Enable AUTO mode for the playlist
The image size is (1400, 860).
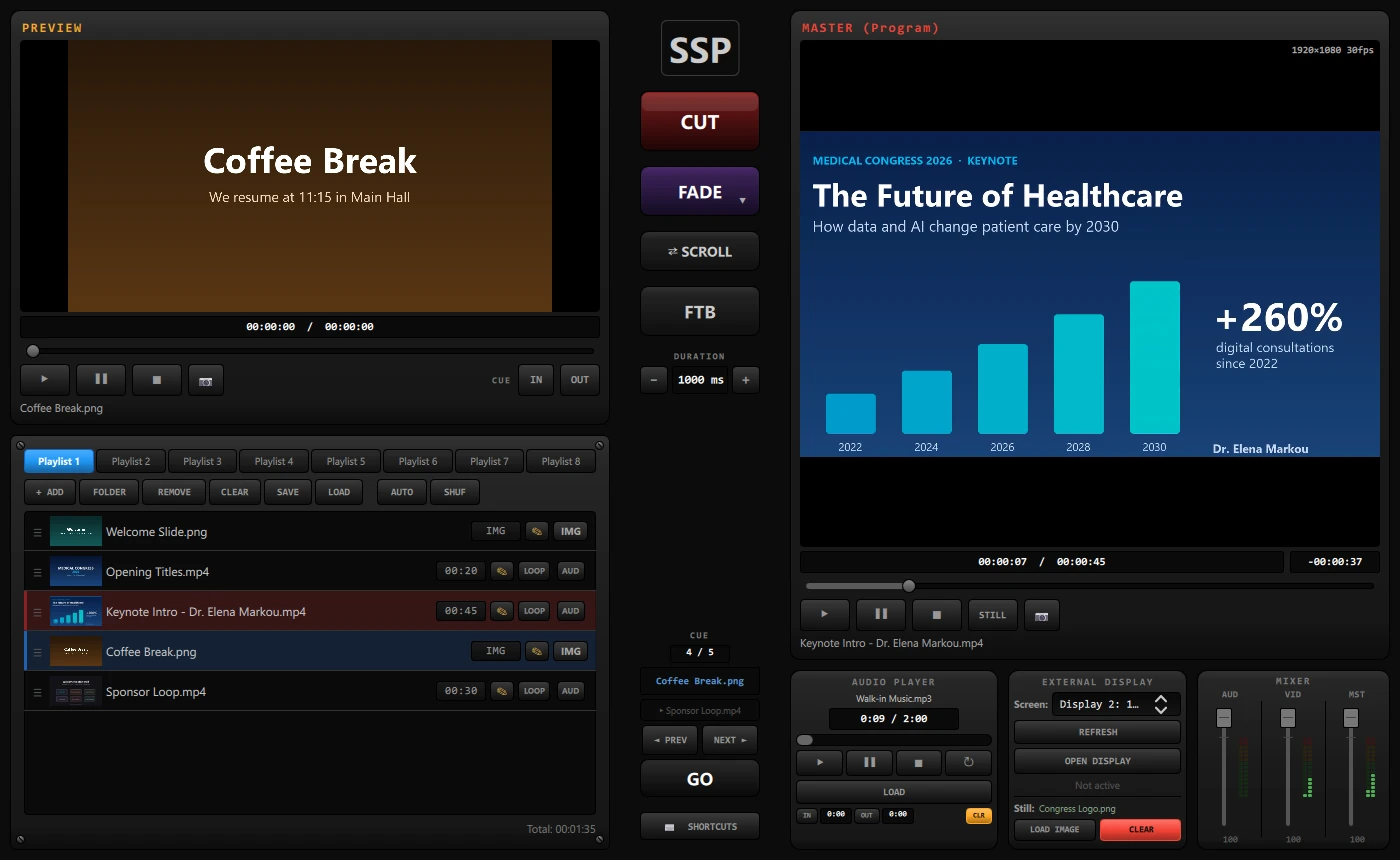[402, 492]
